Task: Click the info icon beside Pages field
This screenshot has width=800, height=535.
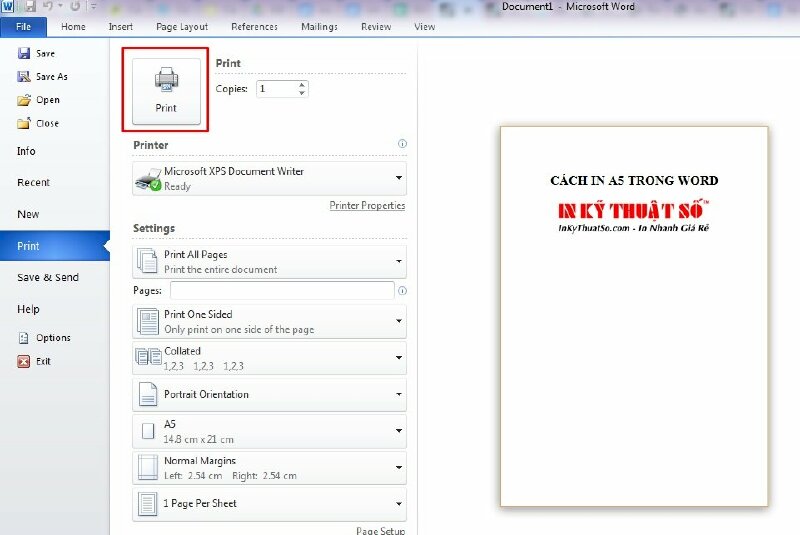Action: pos(402,291)
